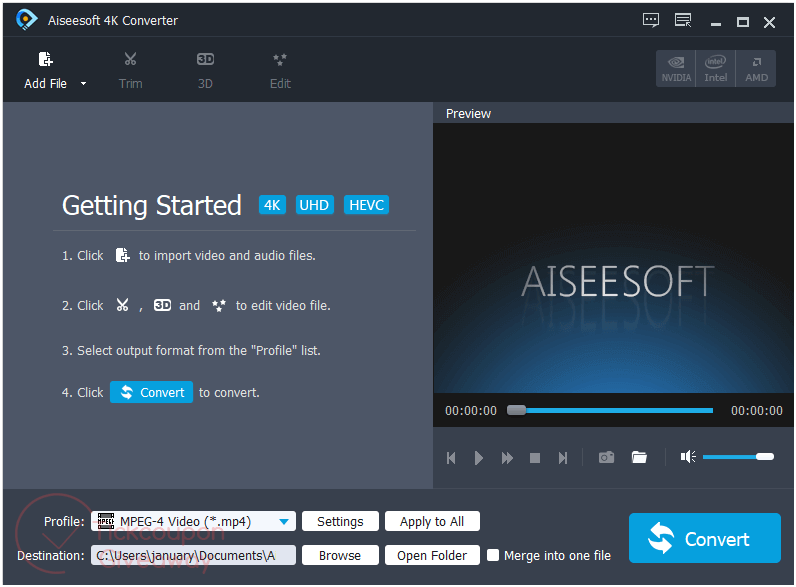
Task: Click Apply to All button
Action: tap(432, 521)
